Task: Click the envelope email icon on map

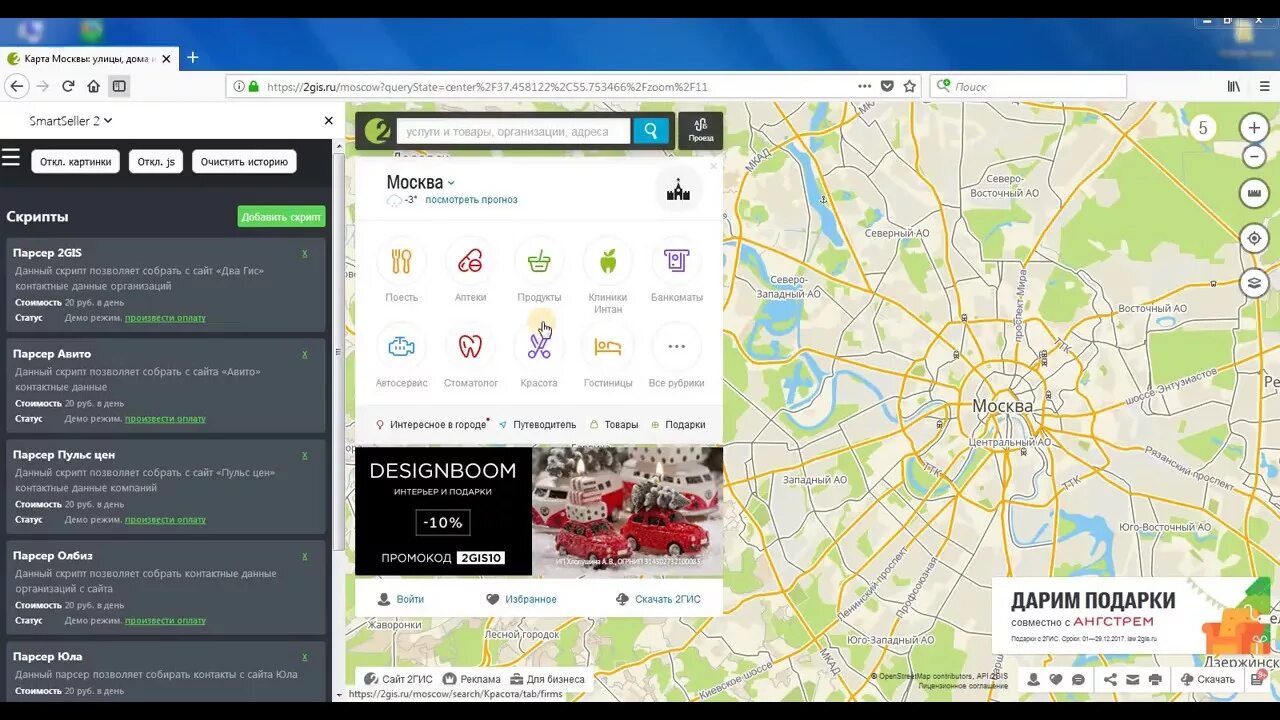Action: (x=1133, y=679)
